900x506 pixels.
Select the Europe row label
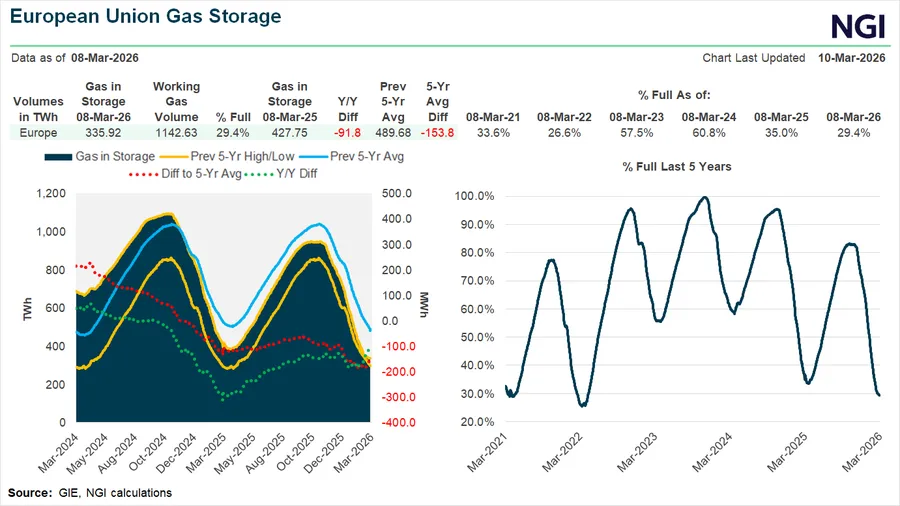point(38,131)
